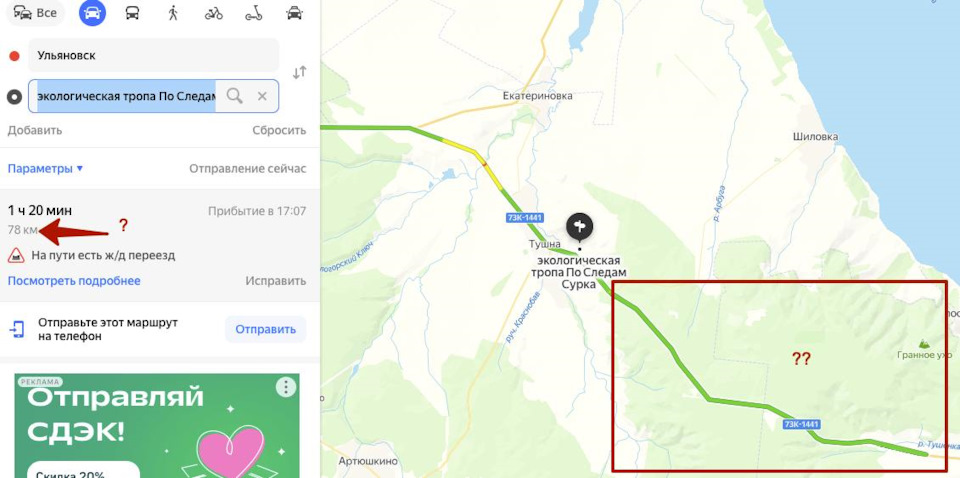Screen dimensions: 960x478
Task: Click Исправить to report a route issue
Action: (x=276, y=281)
